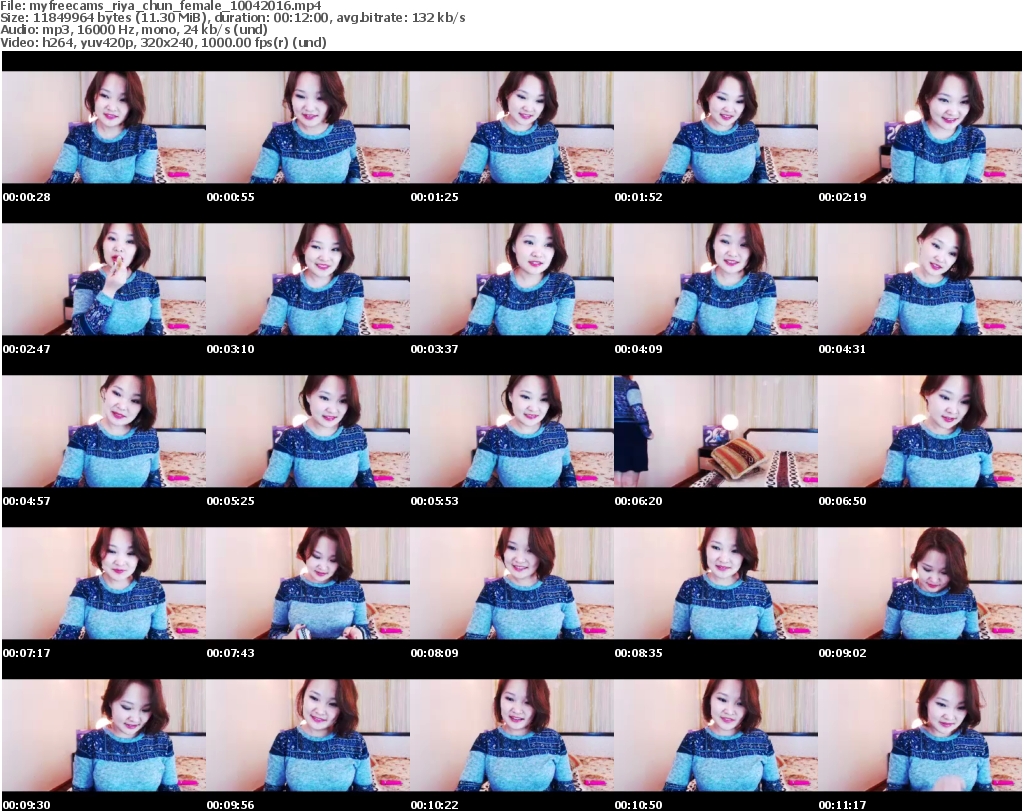View the frame above timestamp 00:09:56

point(308,735)
